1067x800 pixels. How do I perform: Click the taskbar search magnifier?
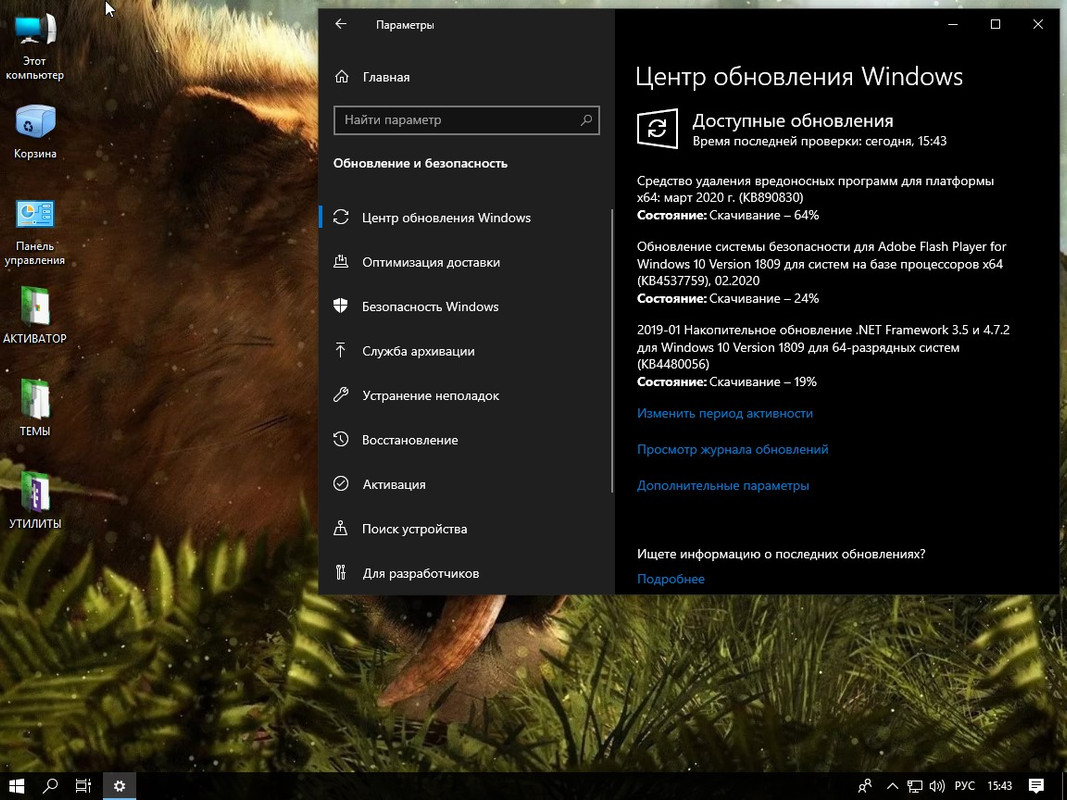coord(50,786)
